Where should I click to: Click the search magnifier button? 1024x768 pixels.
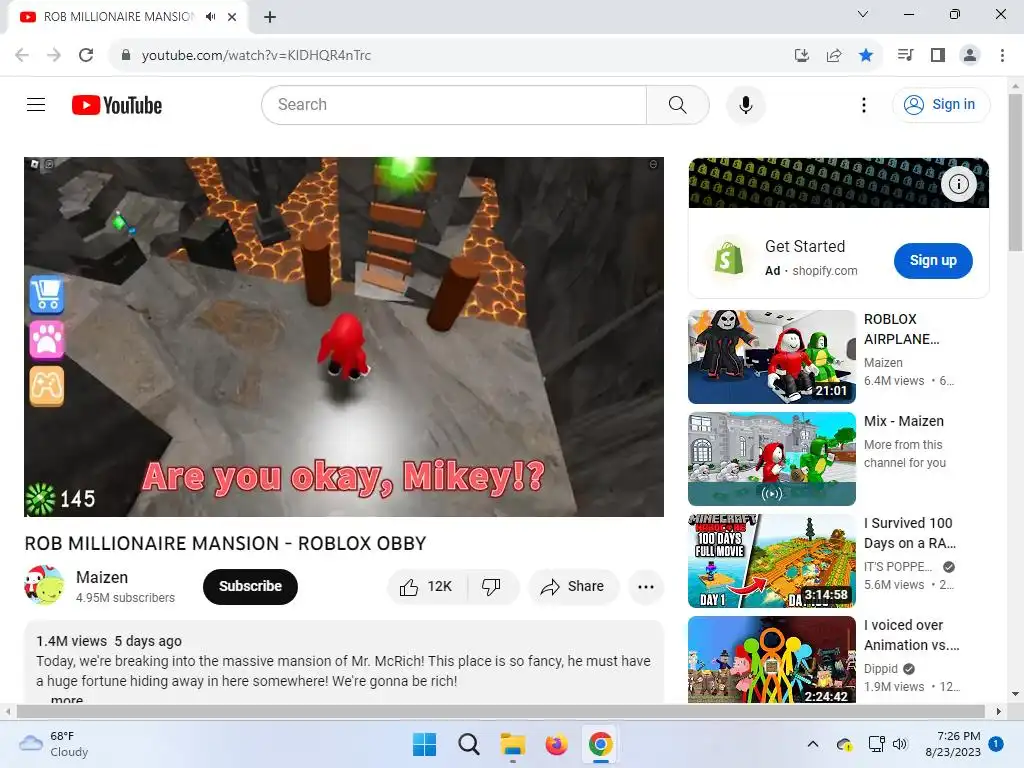[x=677, y=104]
